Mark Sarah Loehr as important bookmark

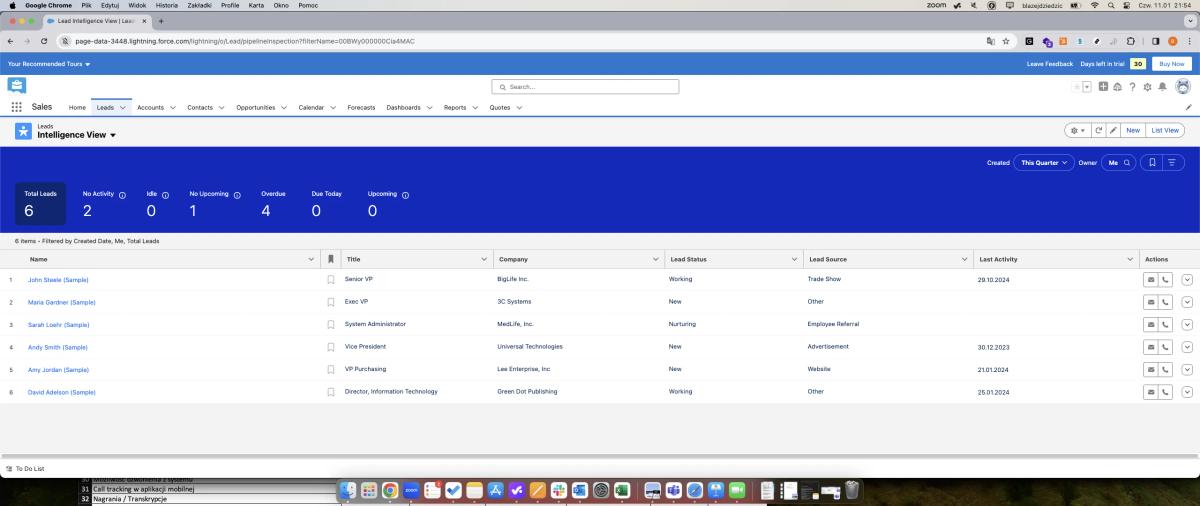[x=331, y=325]
